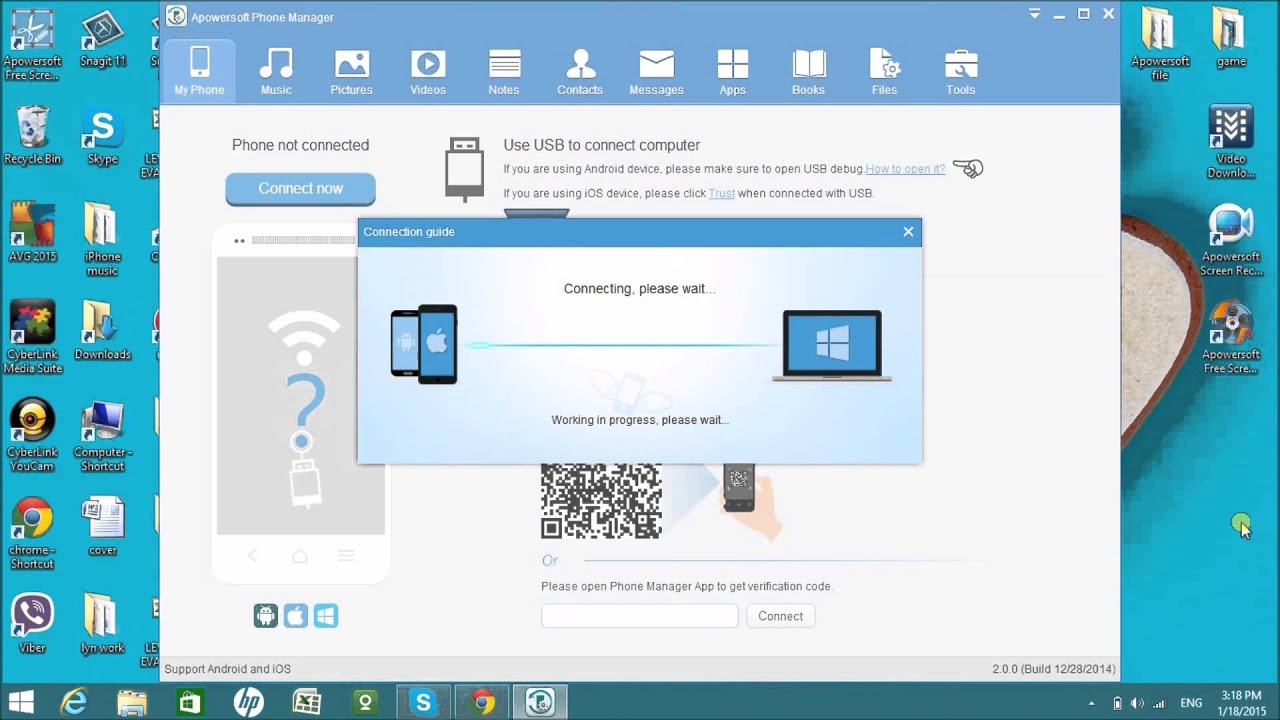Viewport: 1280px width, 720px height.
Task: Open Excel from the taskbar
Action: point(306,703)
